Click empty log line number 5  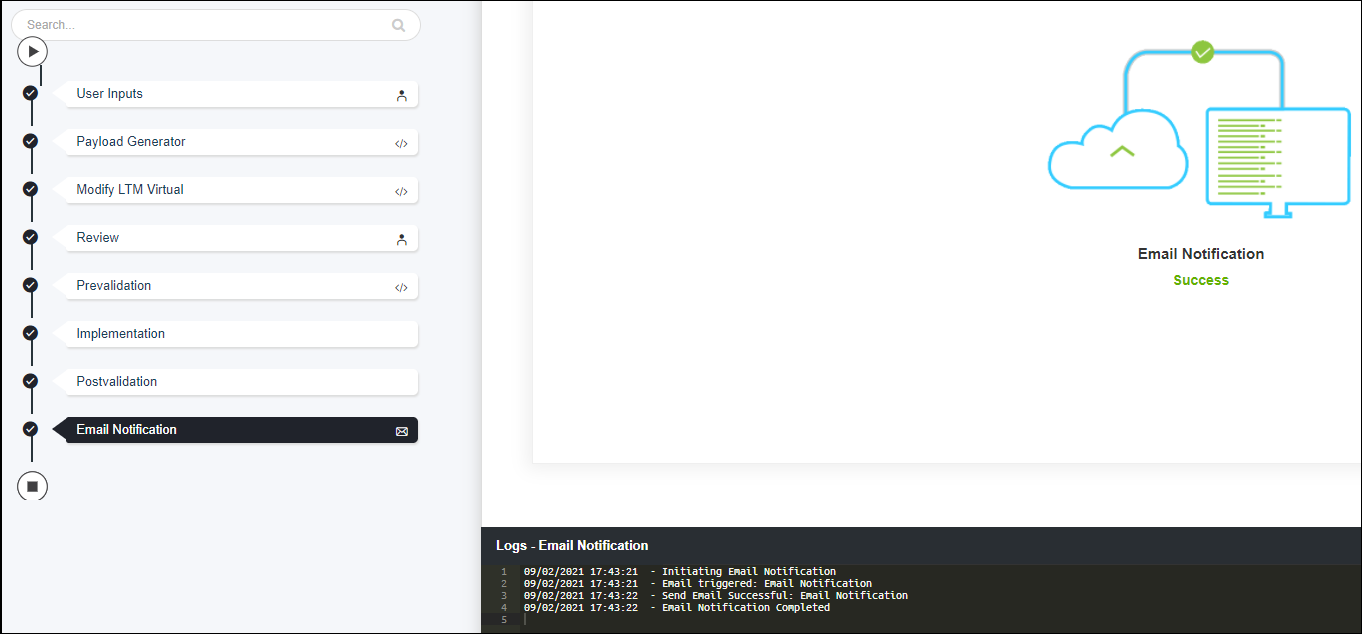504,620
